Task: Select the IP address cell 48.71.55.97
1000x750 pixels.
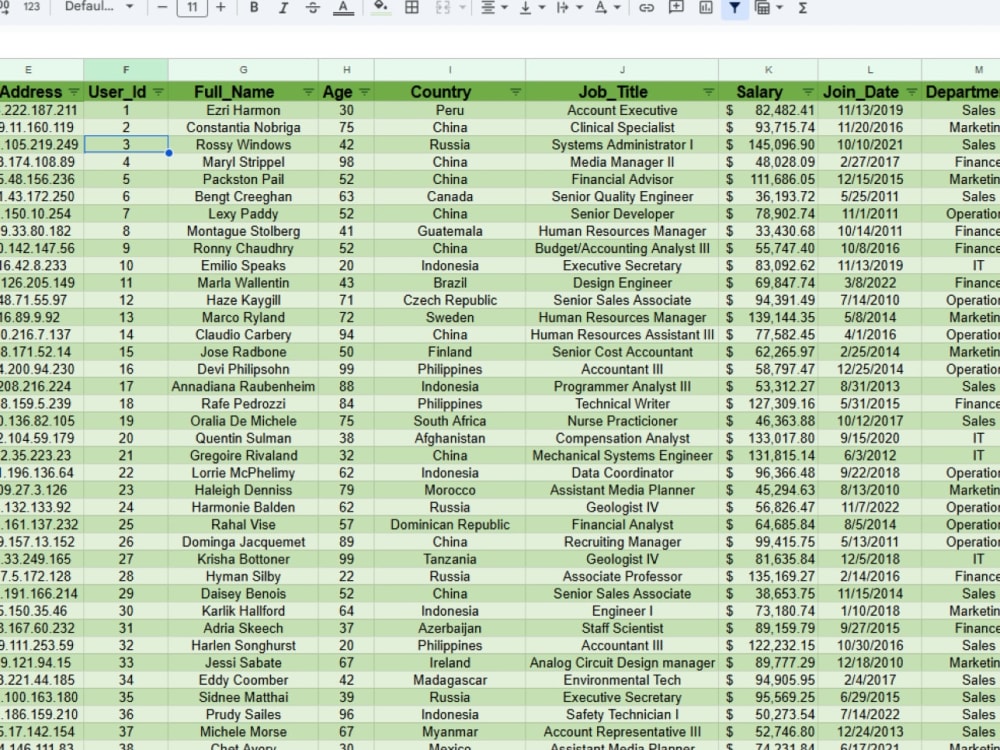Action: click(x=41, y=300)
